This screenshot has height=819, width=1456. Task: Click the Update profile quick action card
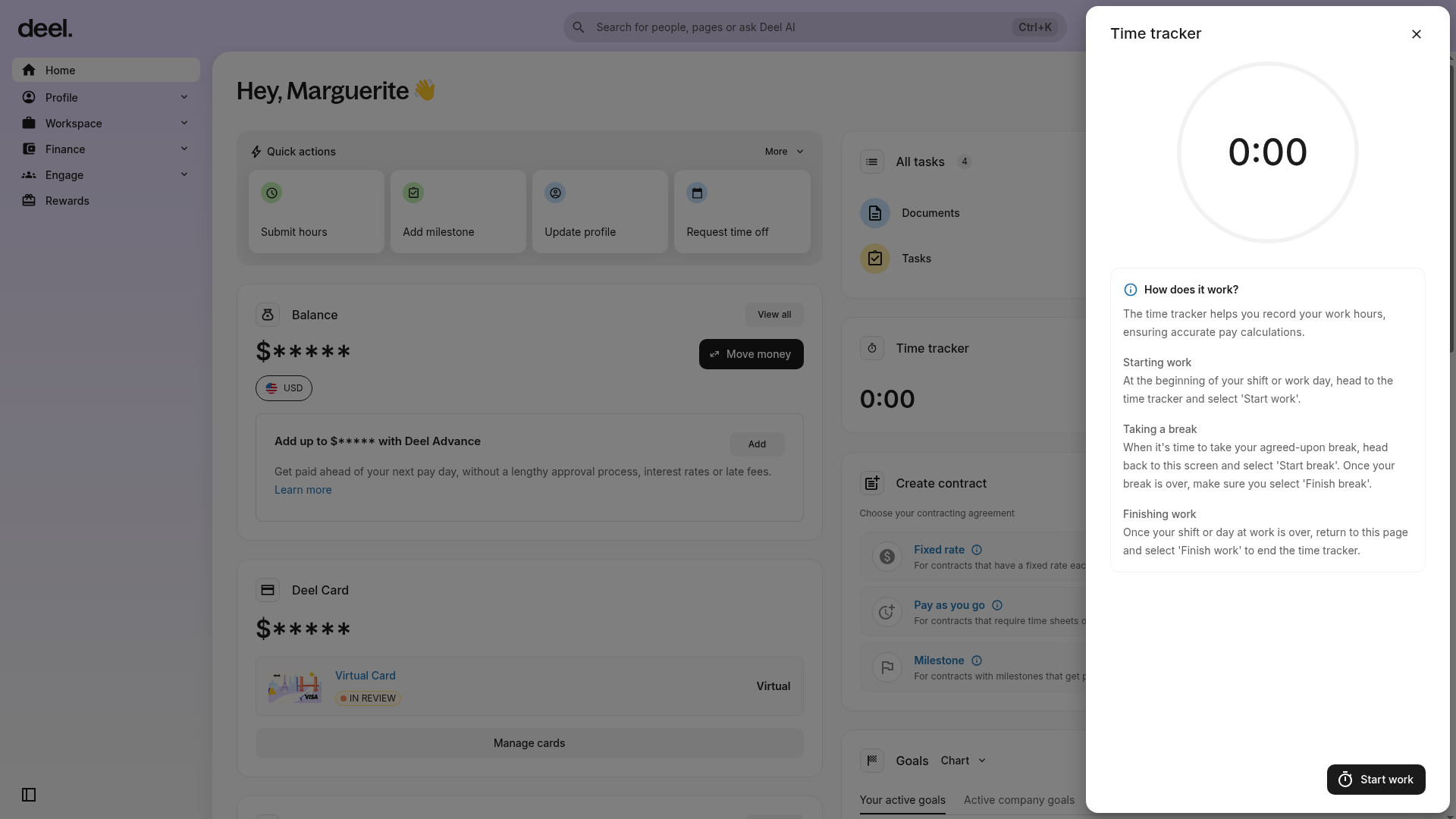[x=600, y=212]
